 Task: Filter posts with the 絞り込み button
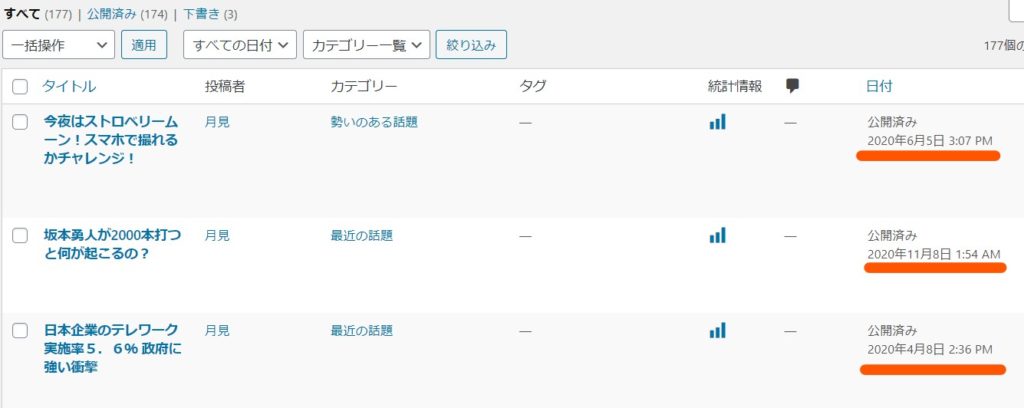click(x=471, y=45)
